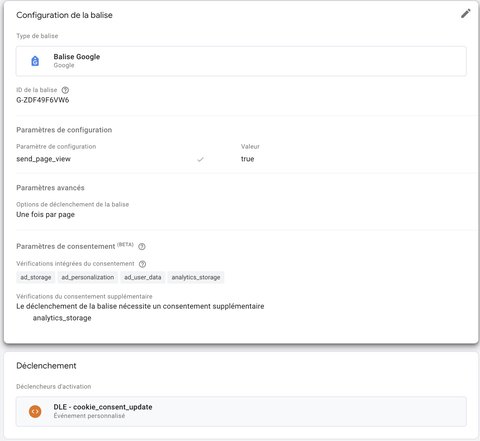Click the Déclenchement section heading
This screenshot has height=441, width=480.
click(46, 366)
